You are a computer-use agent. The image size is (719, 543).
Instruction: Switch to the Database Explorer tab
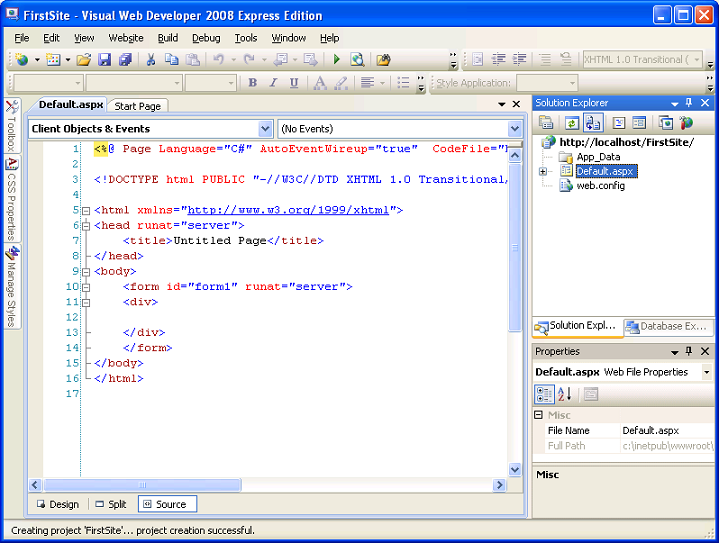click(668, 326)
